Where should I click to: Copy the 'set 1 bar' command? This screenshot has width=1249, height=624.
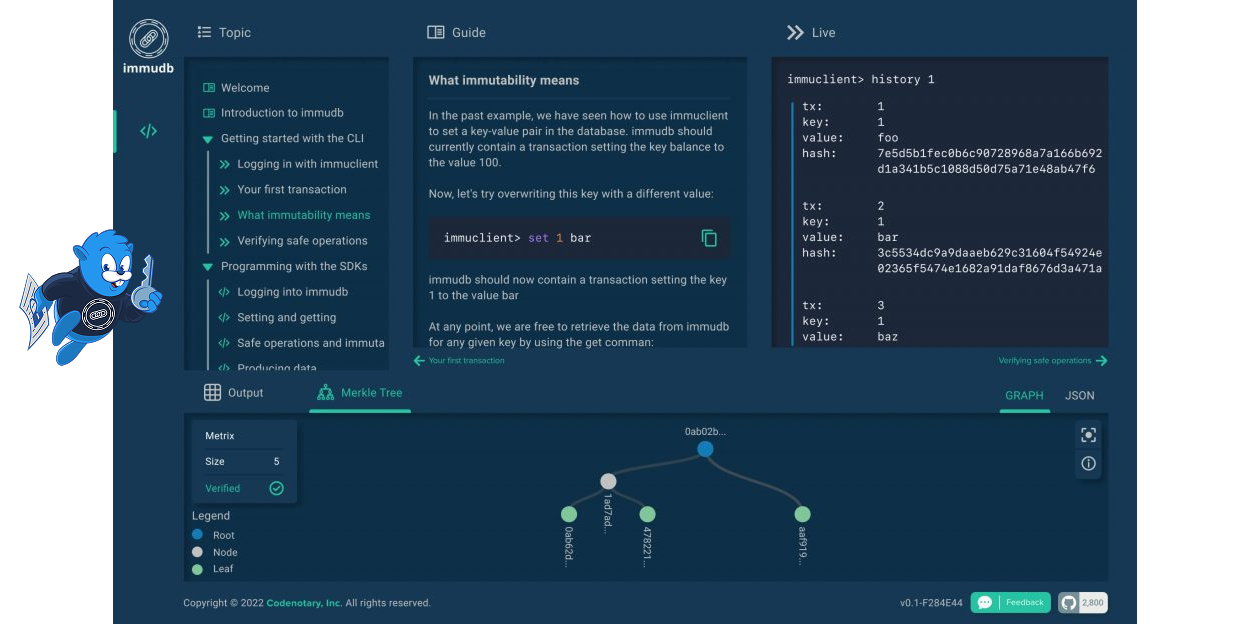709,238
